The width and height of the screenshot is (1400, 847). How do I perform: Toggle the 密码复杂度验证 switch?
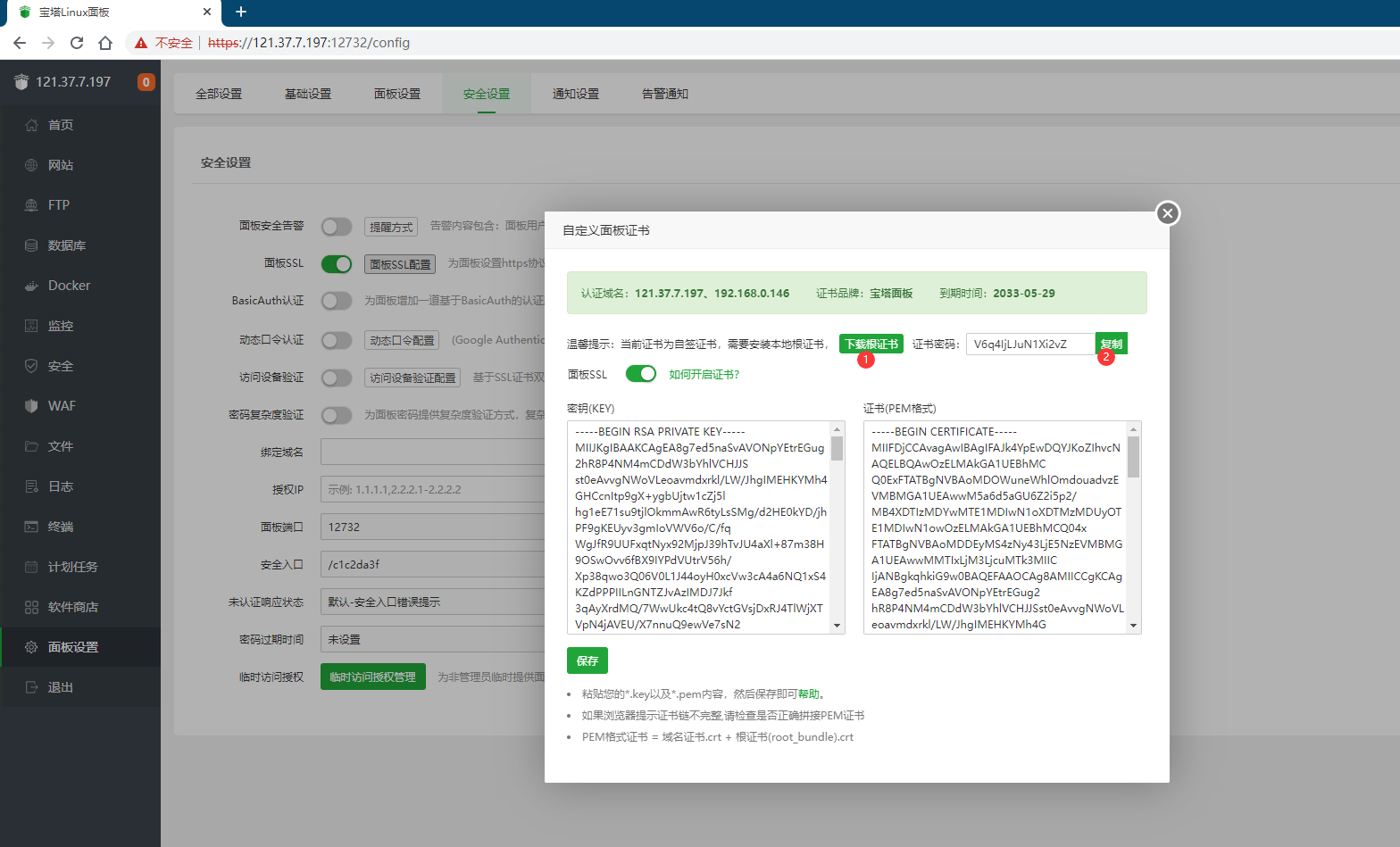(x=337, y=415)
